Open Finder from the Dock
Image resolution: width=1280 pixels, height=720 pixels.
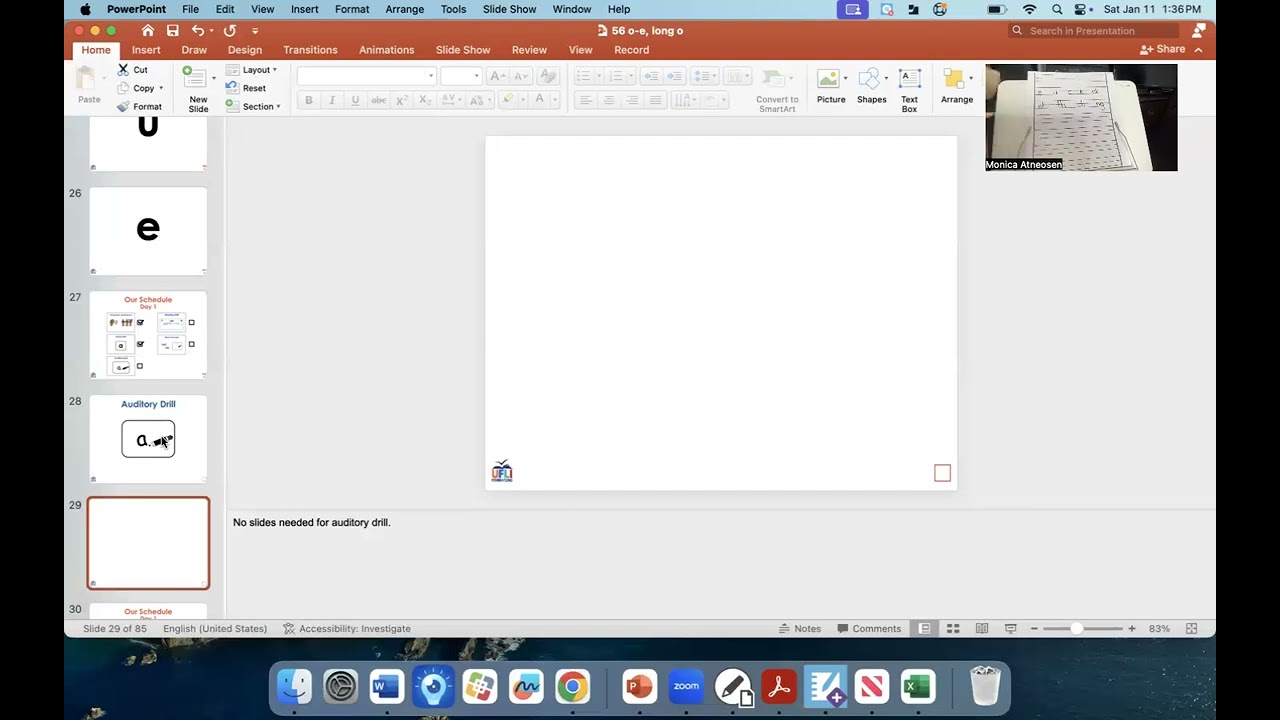coord(294,687)
